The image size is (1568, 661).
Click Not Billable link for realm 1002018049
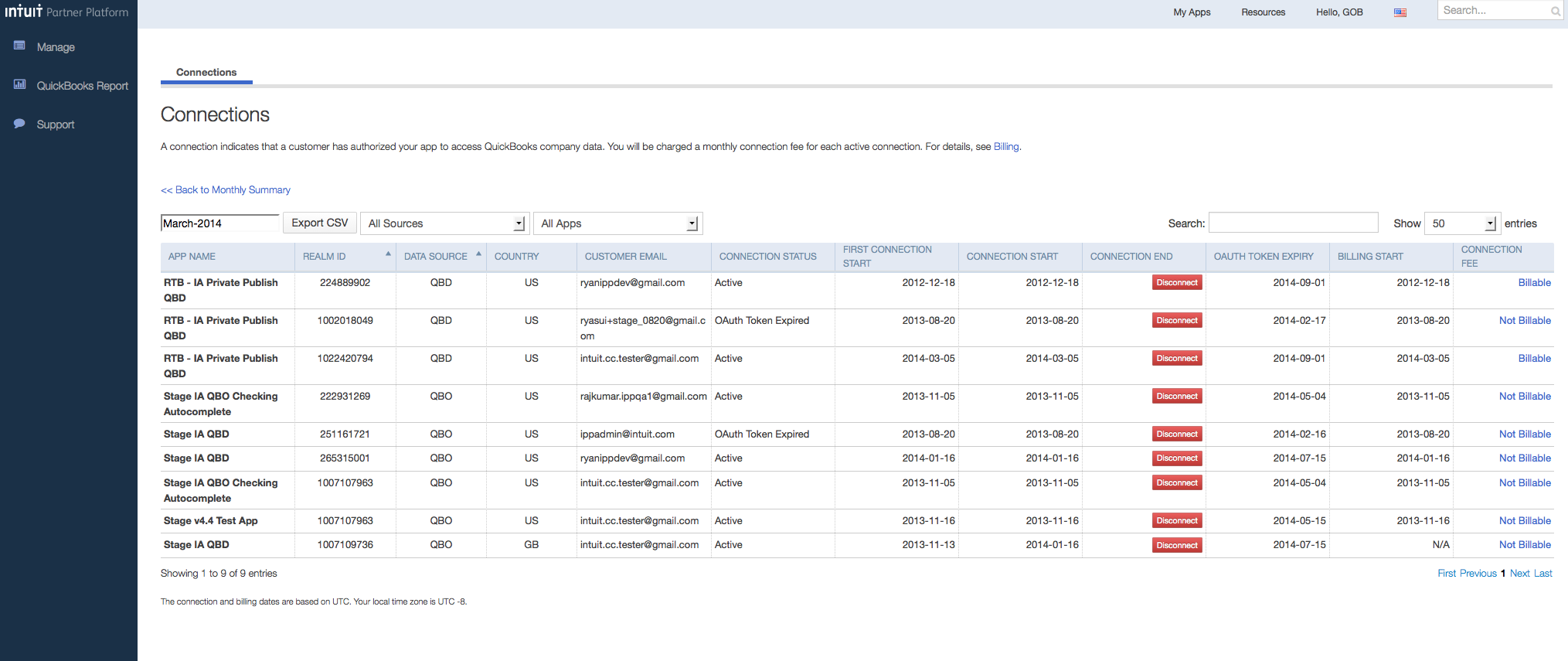point(1525,321)
